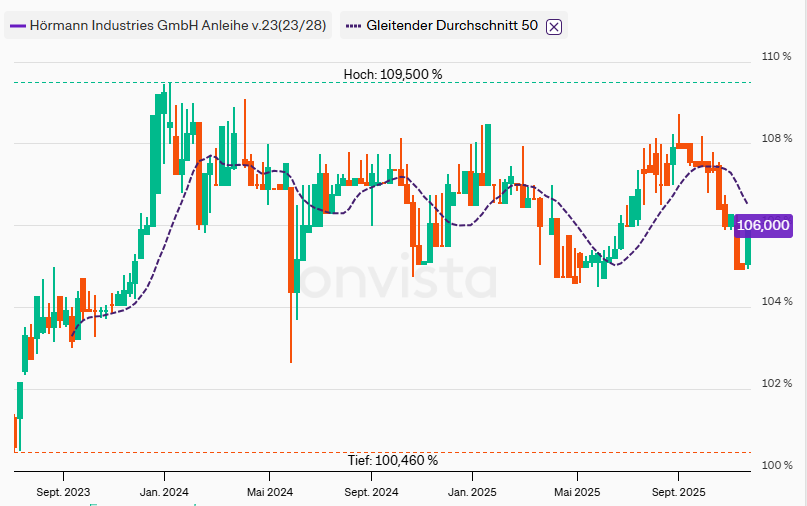This screenshot has width=807, height=506.
Task: Click the Hörmann Industries GmbH Anleihe legend chip
Action: pos(168,27)
